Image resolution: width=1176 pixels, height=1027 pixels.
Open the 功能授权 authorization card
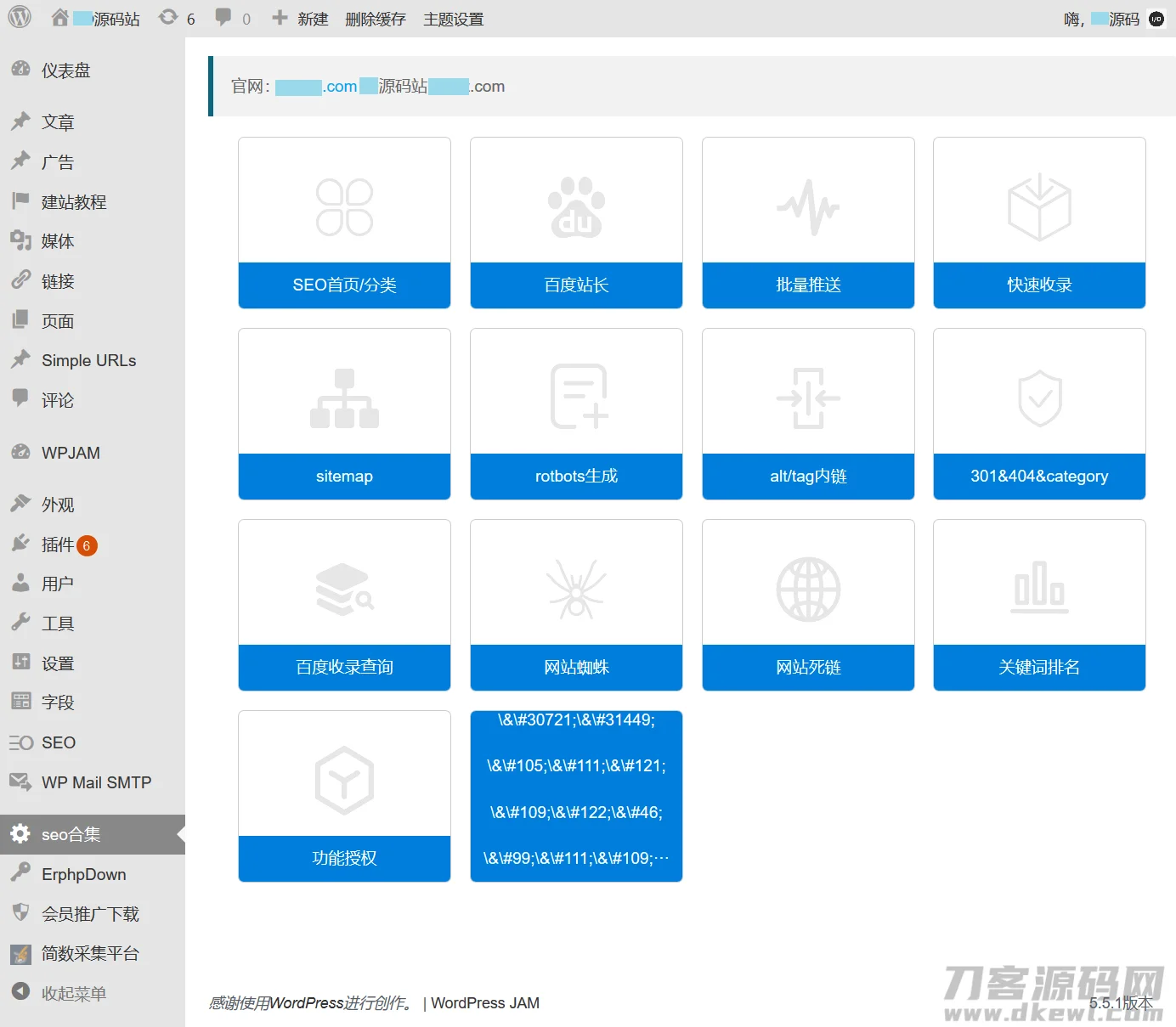click(343, 859)
